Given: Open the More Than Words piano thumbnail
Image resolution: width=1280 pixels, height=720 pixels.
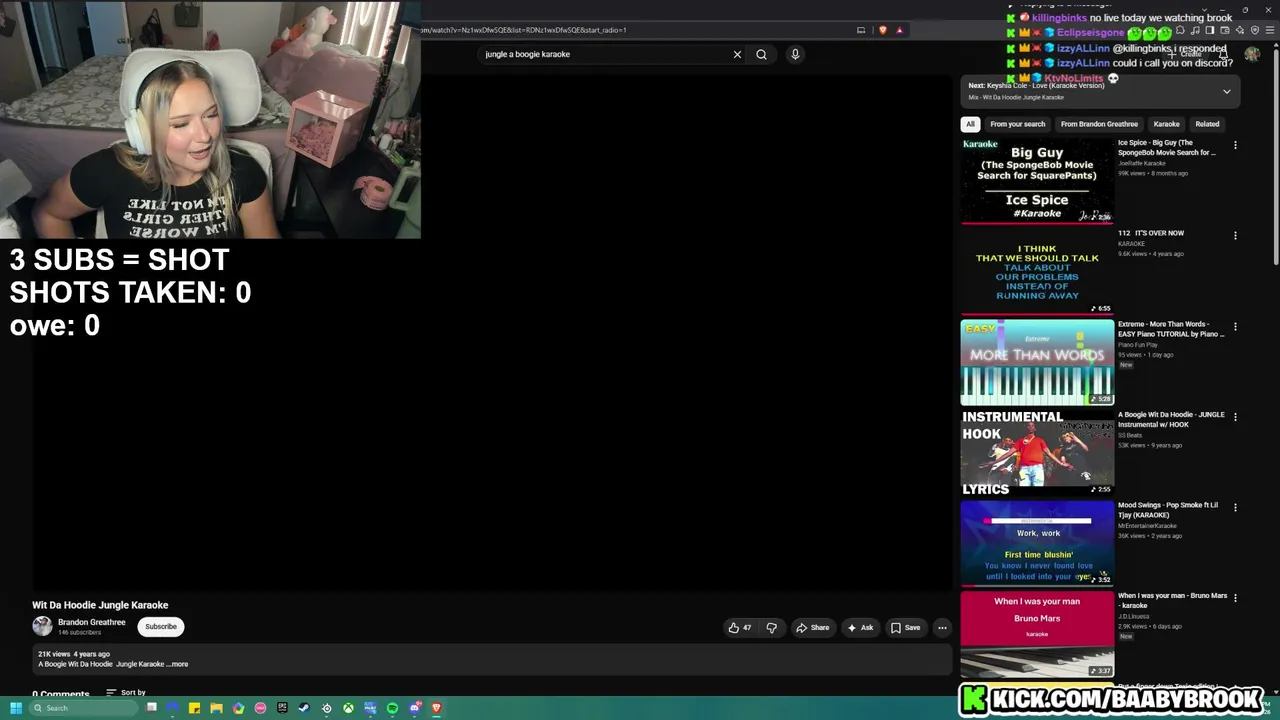Looking at the screenshot, I should point(1037,362).
